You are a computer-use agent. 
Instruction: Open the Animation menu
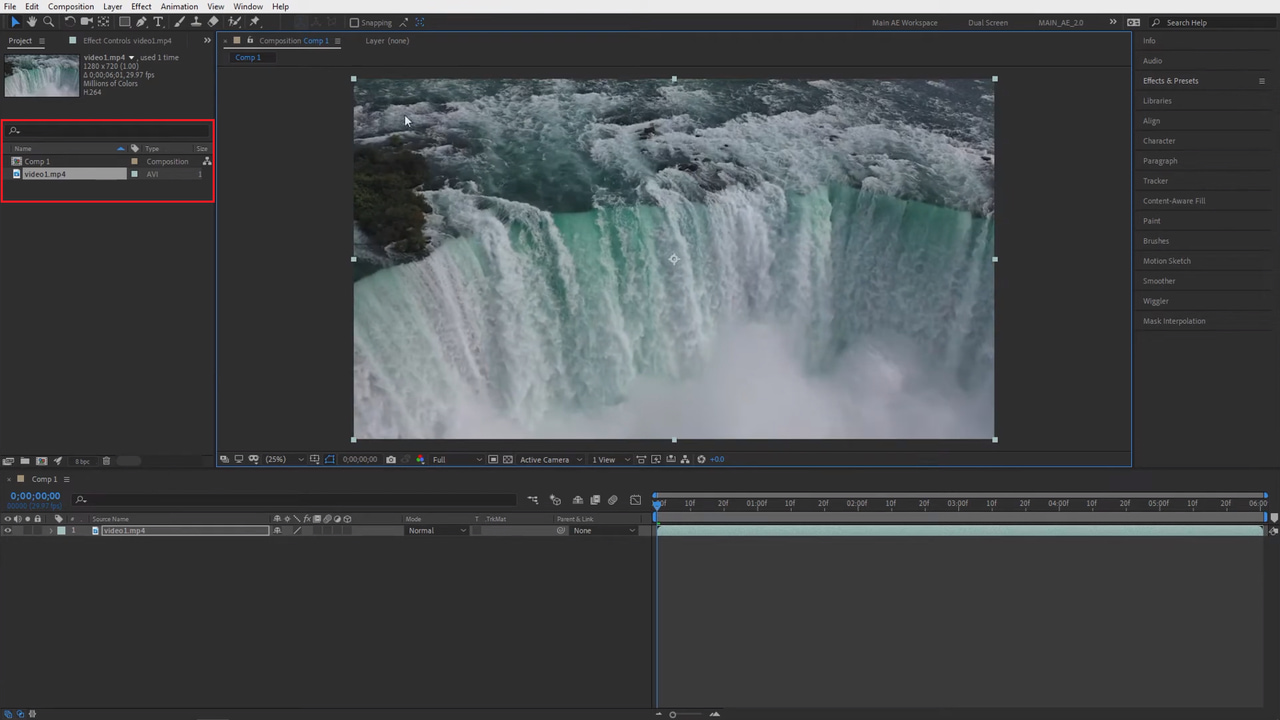point(179,7)
